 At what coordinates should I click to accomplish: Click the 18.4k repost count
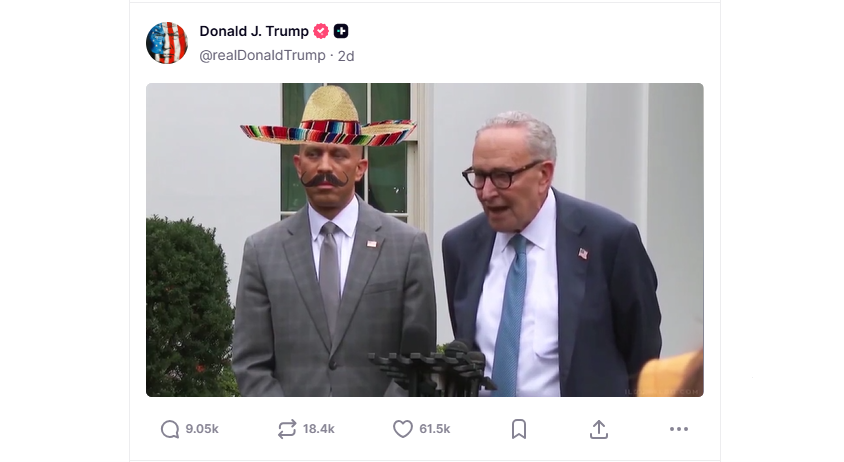(x=319, y=429)
